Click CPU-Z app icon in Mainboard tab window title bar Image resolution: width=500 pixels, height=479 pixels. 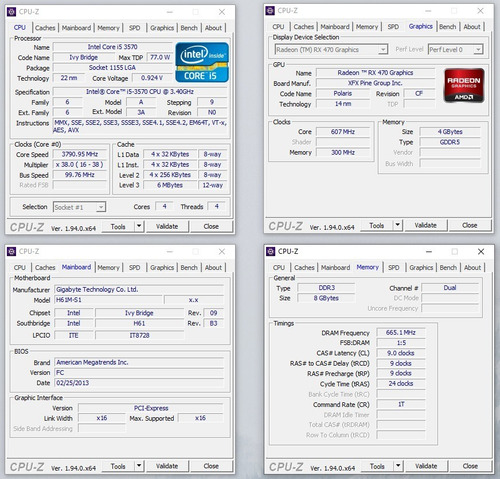click(11, 251)
